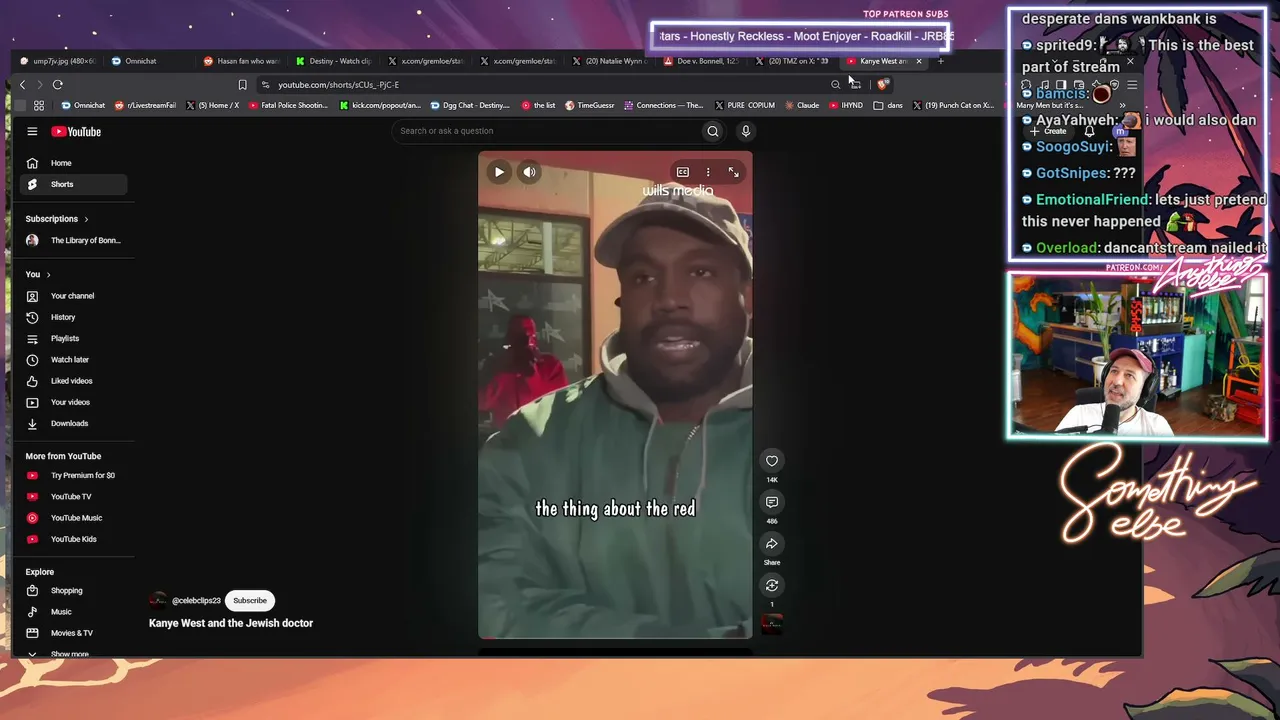
Task: Start voice search with the microphone
Action: click(x=745, y=131)
